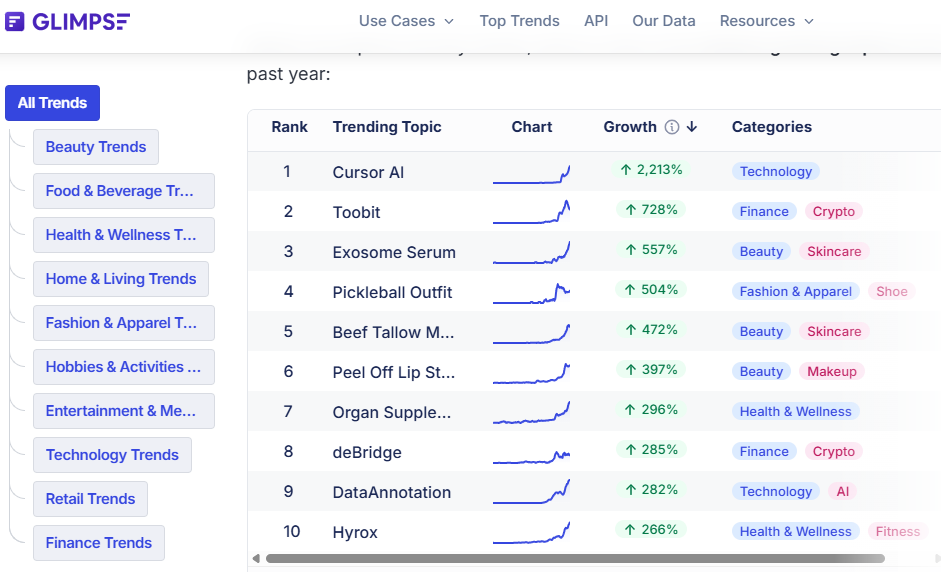Click Shoe tag in Pickleball Outfit row

892,292
